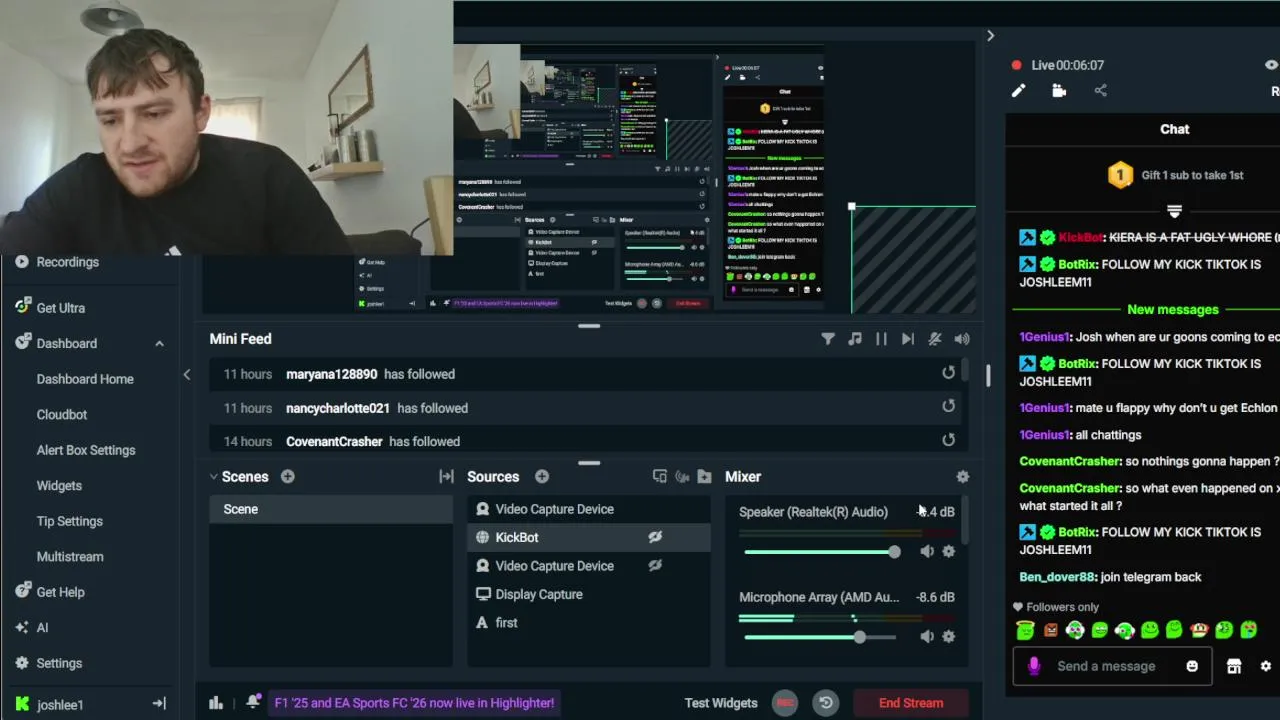Click the Gift 1 sub leaderboard banner

click(1175, 175)
